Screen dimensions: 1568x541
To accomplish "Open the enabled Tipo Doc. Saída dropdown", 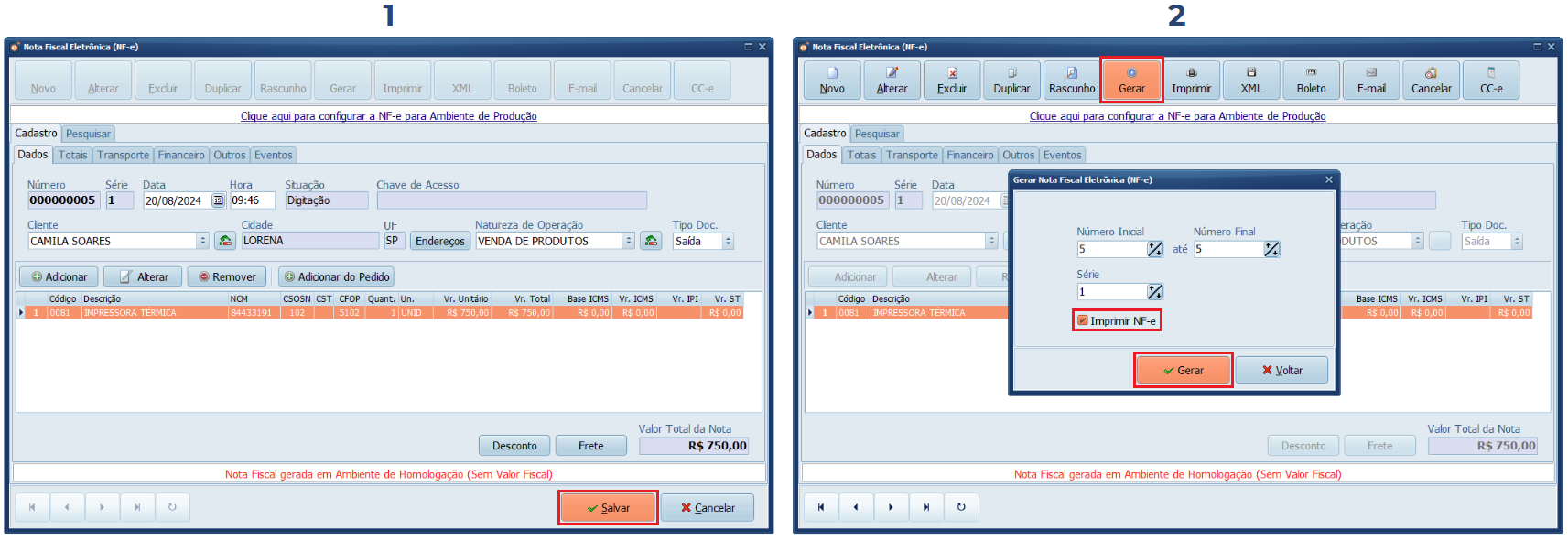I will (x=728, y=242).
